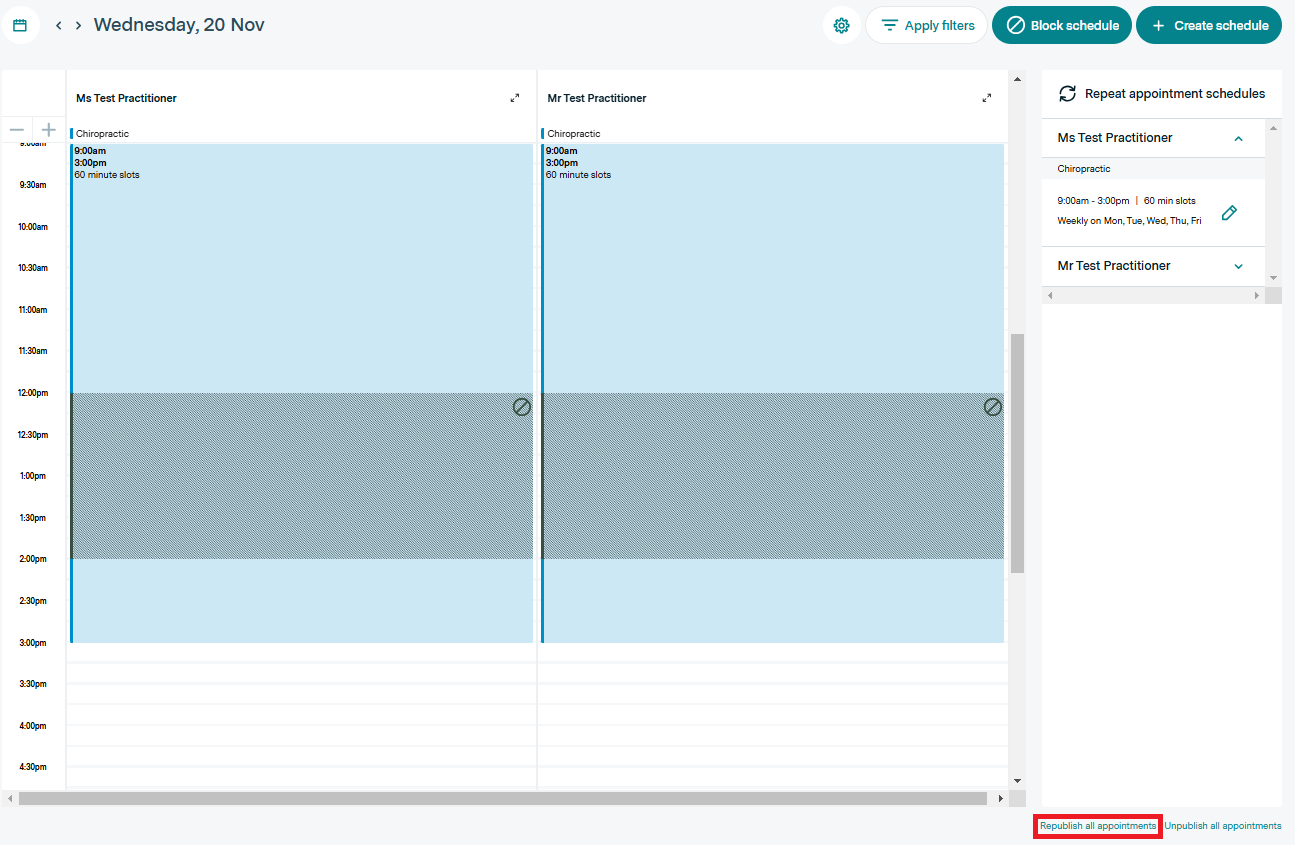
Task: Click Republish all appointments link
Action: click(1097, 826)
